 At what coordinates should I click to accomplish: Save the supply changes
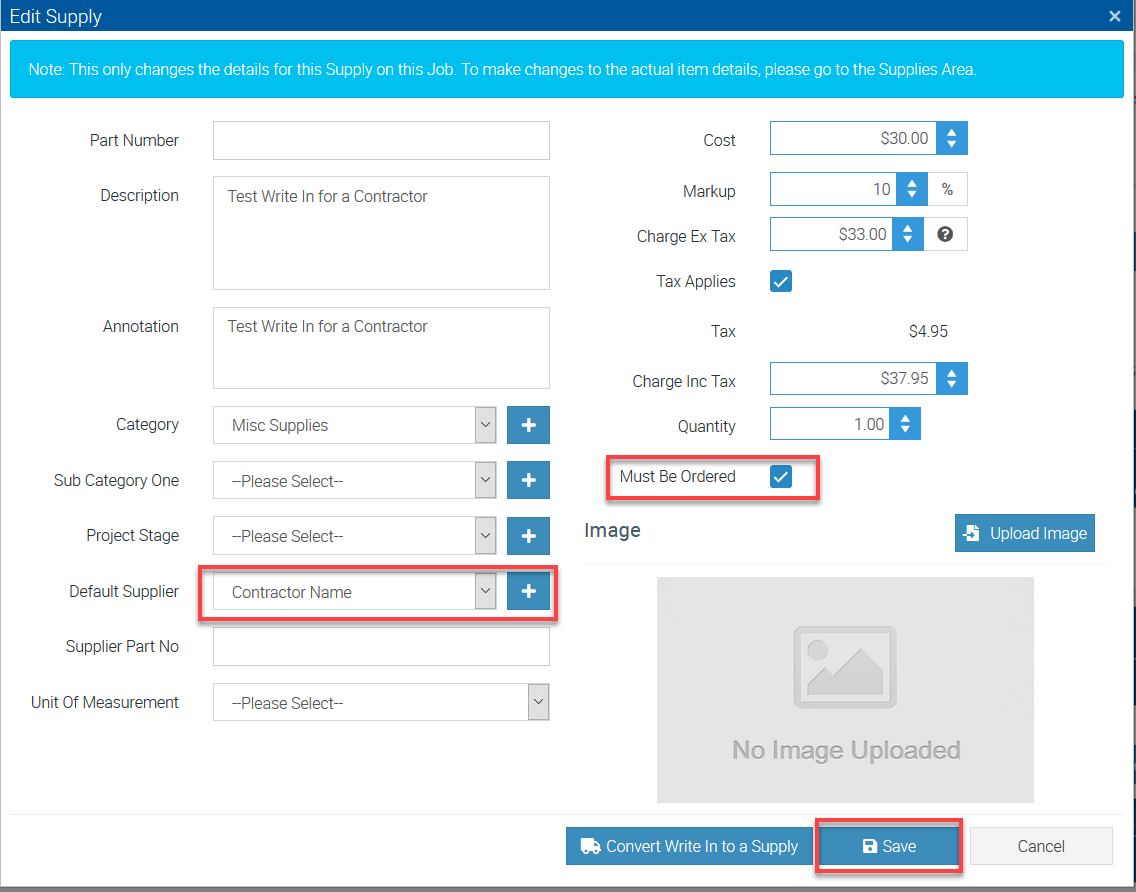(889, 846)
